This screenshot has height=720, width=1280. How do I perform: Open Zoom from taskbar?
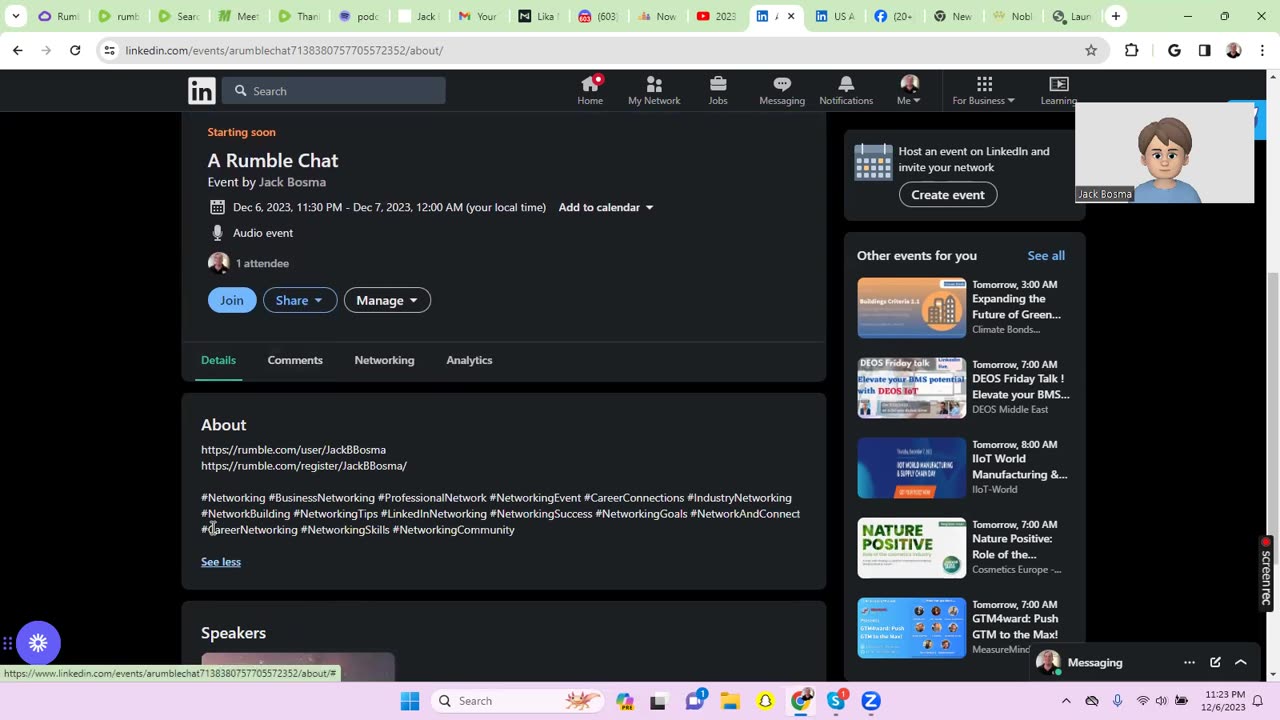(x=871, y=701)
